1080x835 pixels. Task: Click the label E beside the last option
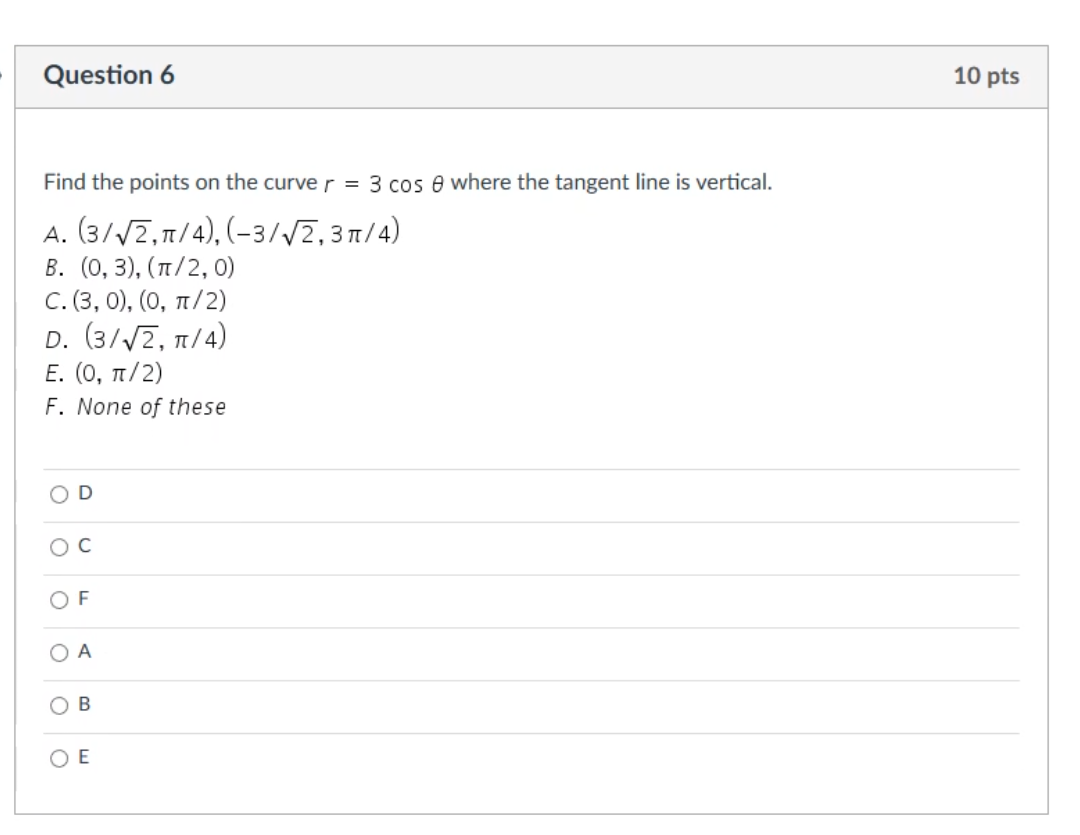pos(84,757)
